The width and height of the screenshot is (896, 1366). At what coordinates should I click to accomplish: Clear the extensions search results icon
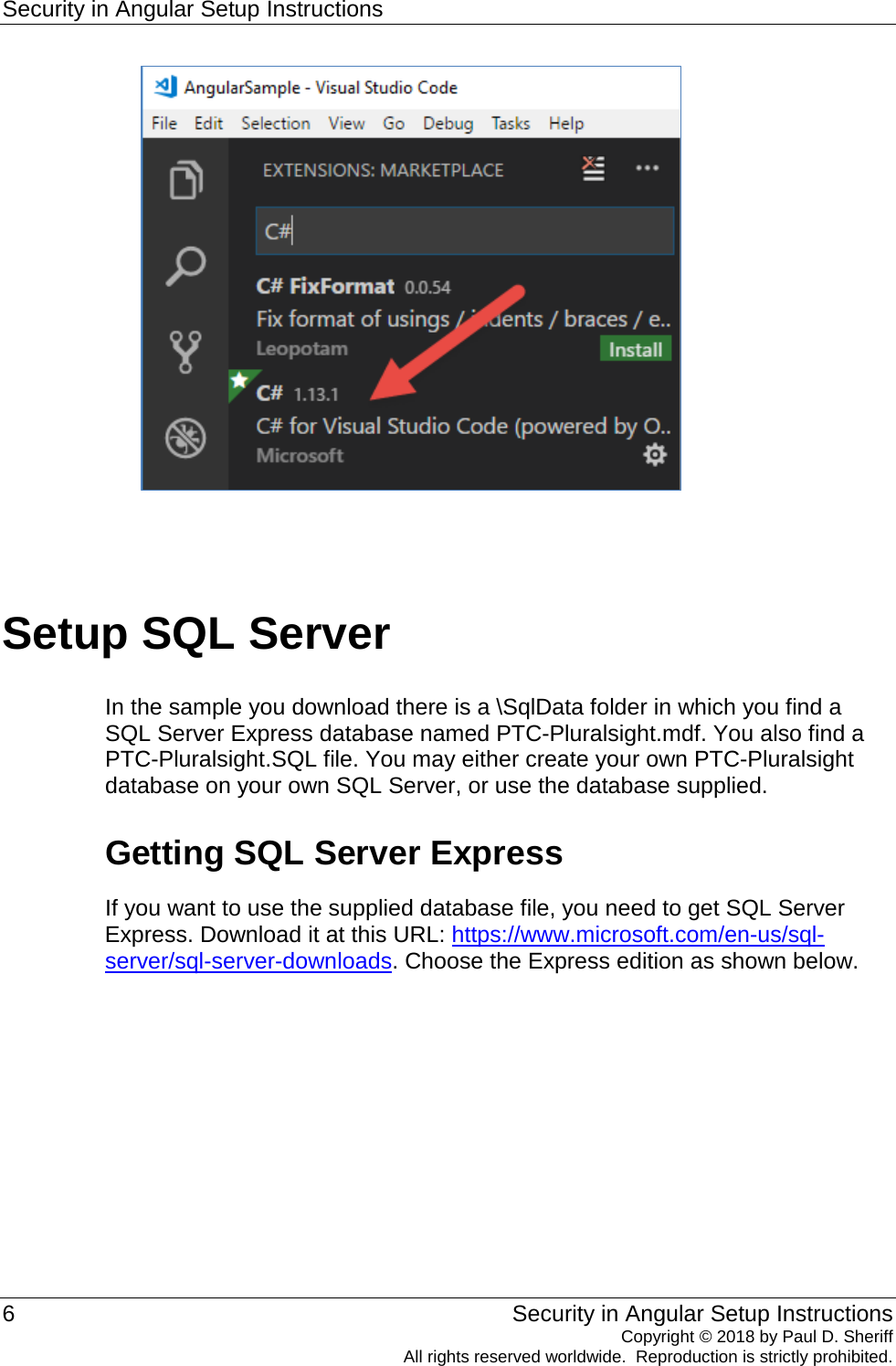pos(594,168)
